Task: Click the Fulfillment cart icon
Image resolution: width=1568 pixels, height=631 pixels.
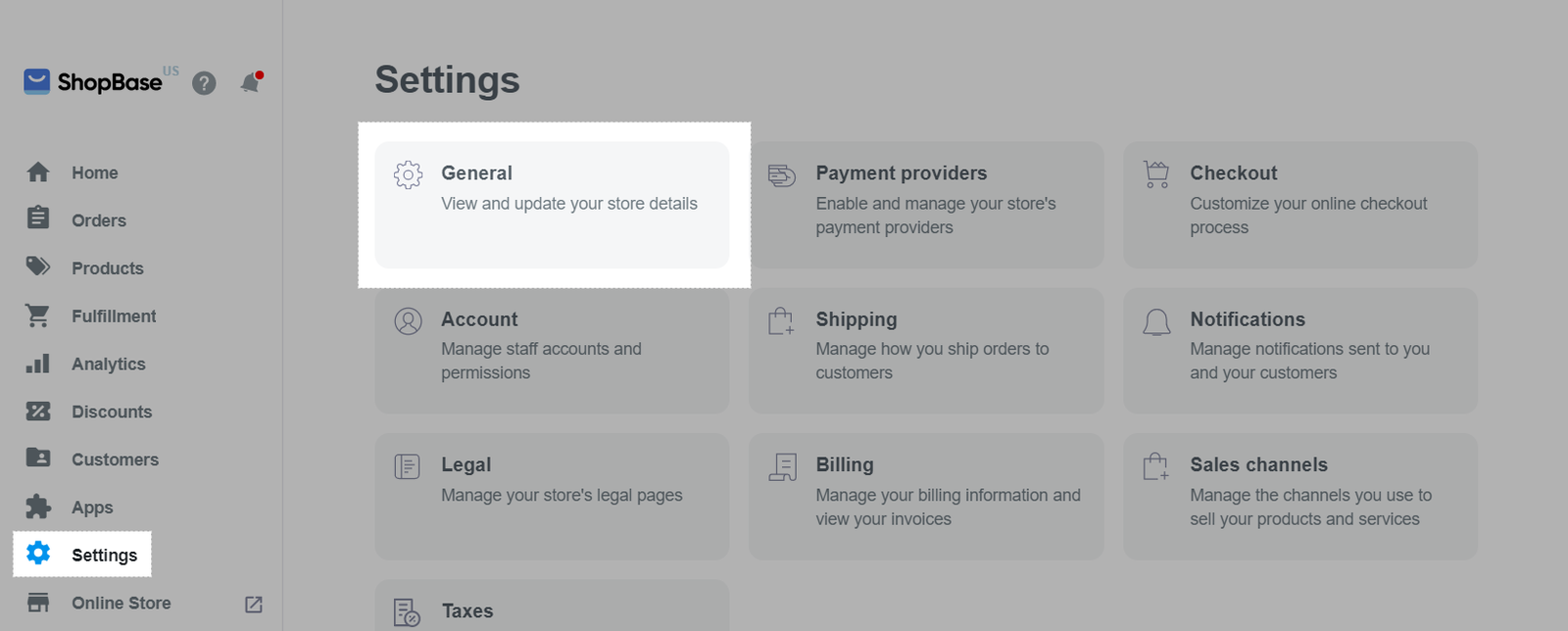Action: pos(38,315)
